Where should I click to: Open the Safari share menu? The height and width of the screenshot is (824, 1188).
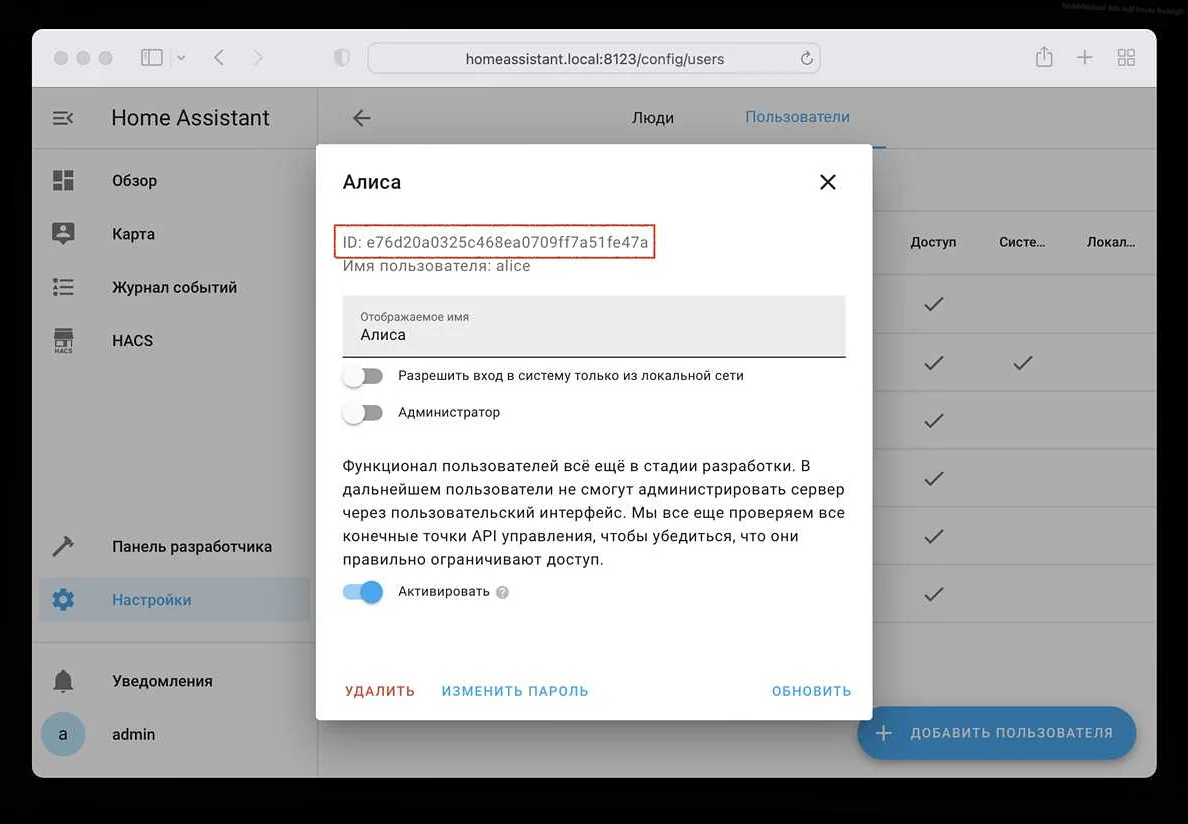pyautogui.click(x=1044, y=57)
